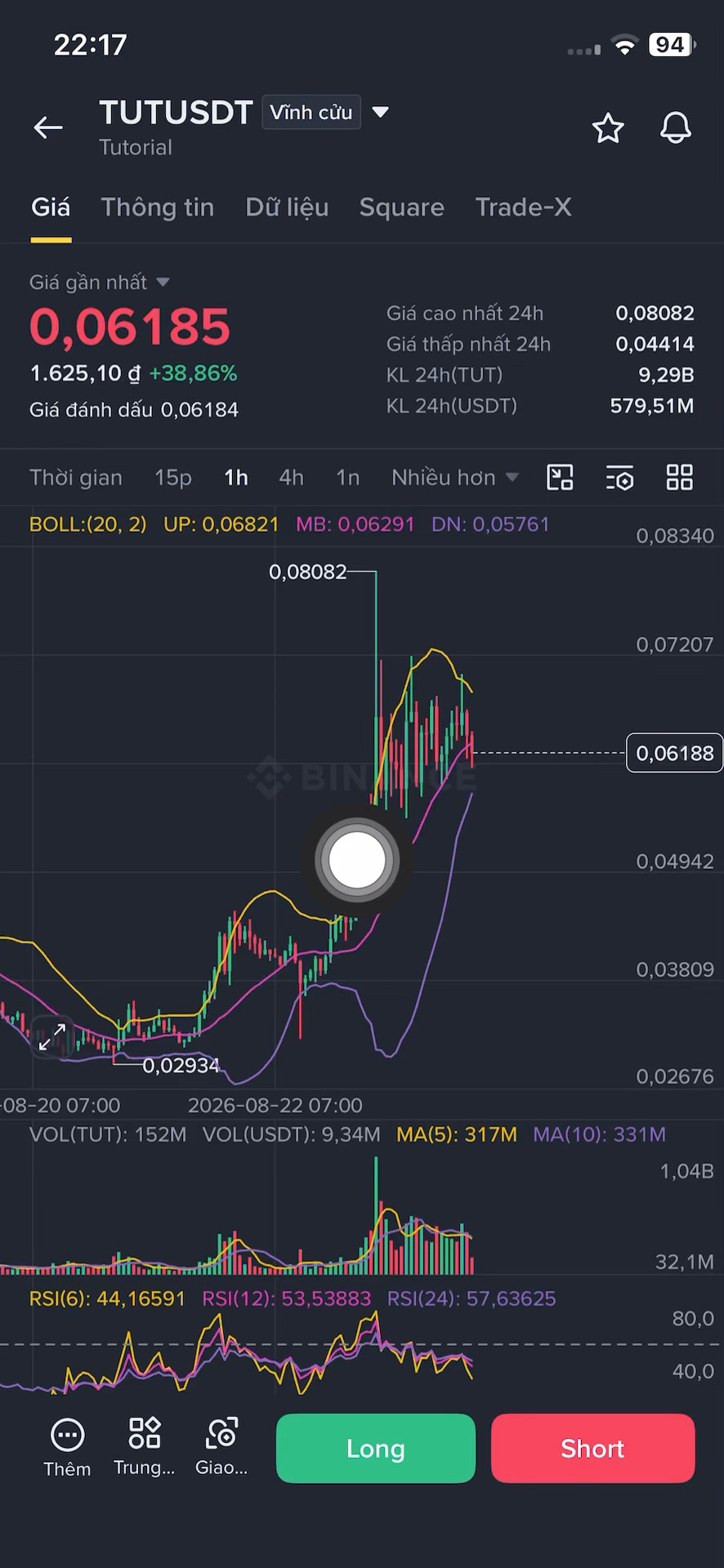Open chart indicator settings icon

click(620, 478)
